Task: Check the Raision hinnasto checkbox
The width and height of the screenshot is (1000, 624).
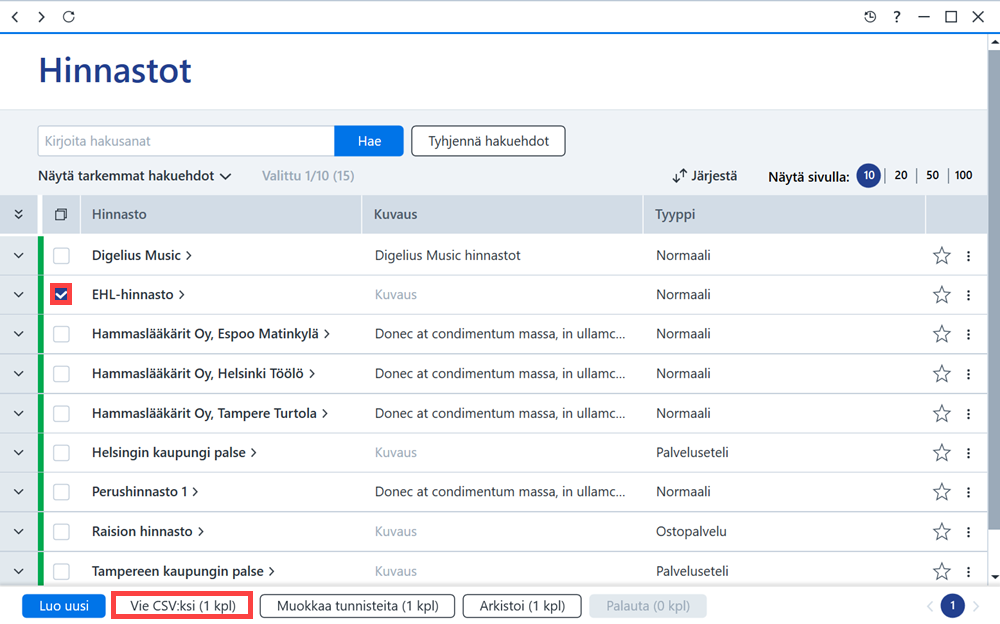Action: click(61, 531)
